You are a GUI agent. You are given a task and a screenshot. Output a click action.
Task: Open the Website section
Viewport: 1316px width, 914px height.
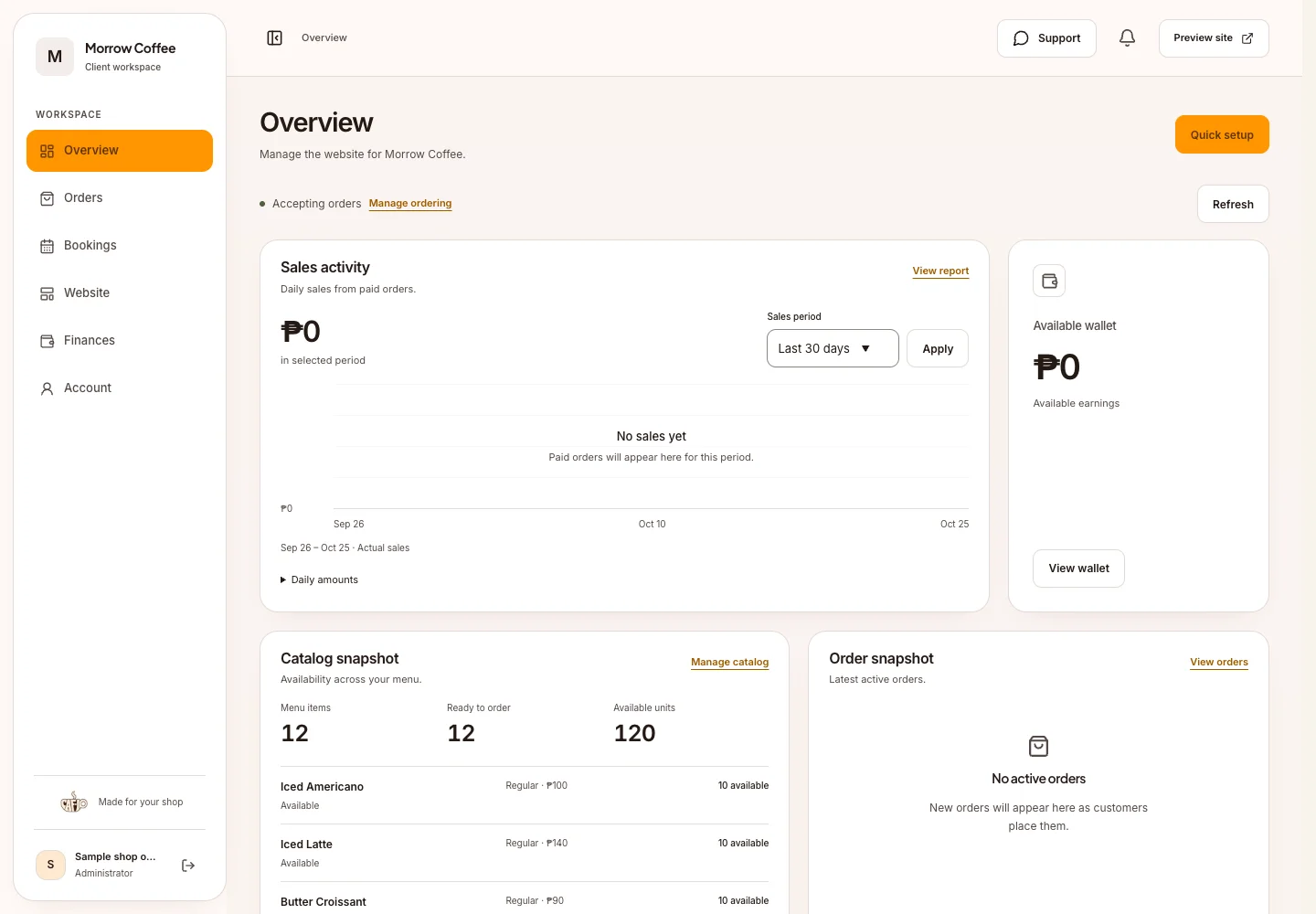120,293
